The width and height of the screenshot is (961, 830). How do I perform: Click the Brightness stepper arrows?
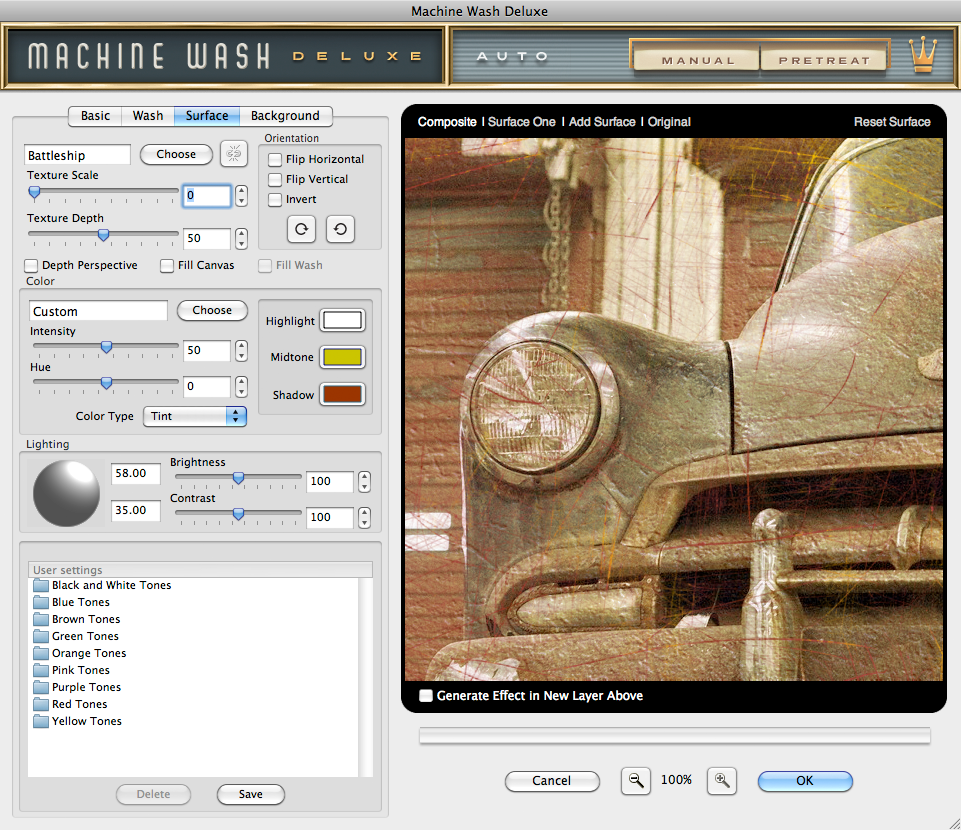pyautogui.click(x=365, y=481)
